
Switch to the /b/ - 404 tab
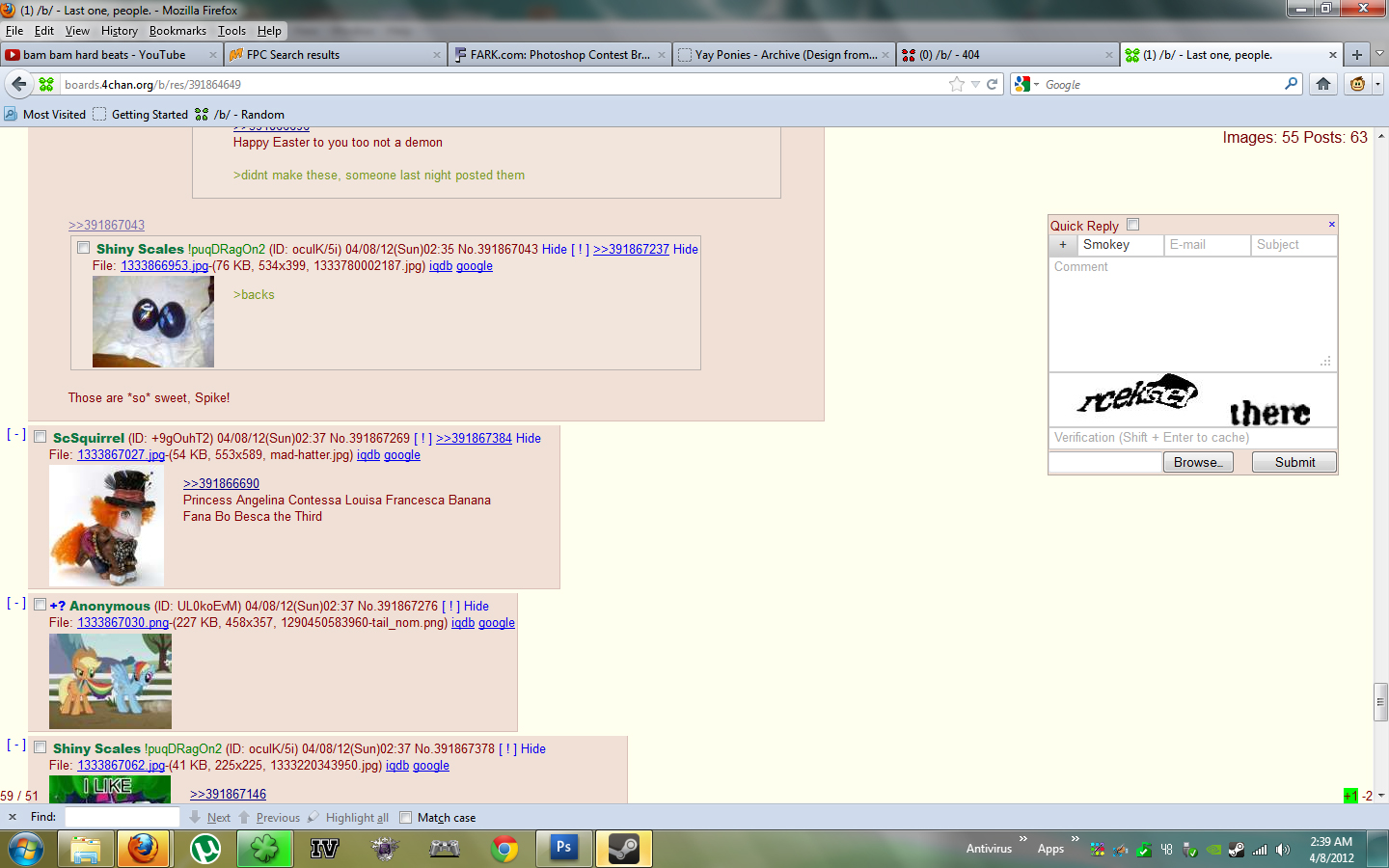(1008, 55)
